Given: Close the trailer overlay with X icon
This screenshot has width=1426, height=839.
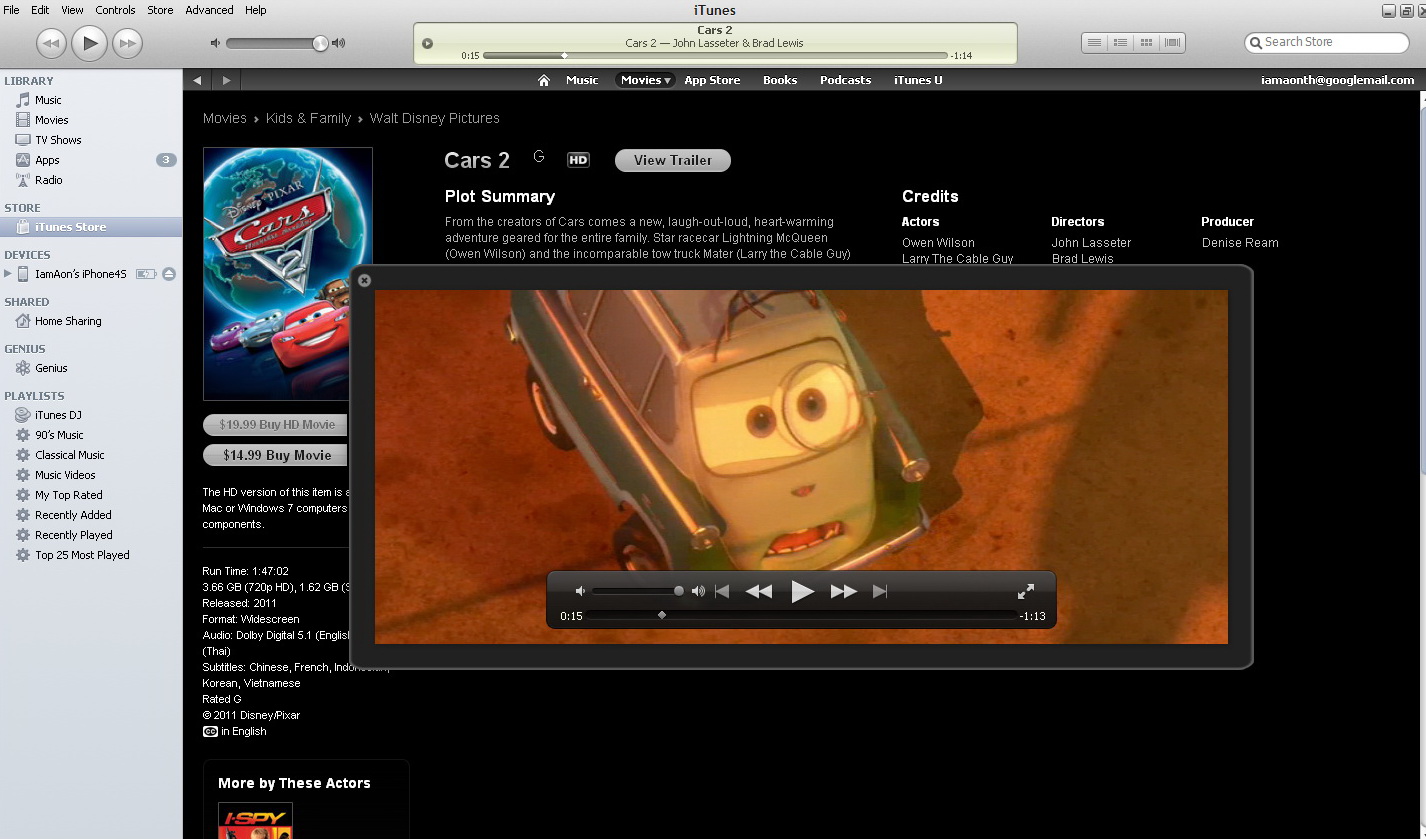Looking at the screenshot, I should click(364, 280).
